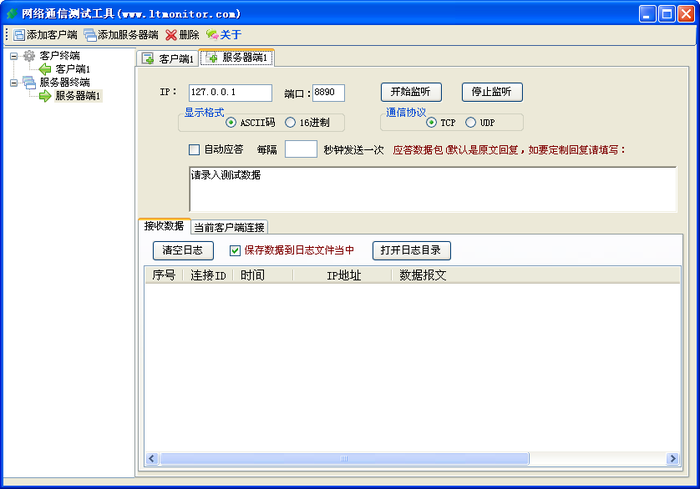Click the IP address input field
This screenshot has height=489, width=700.
tap(230, 93)
